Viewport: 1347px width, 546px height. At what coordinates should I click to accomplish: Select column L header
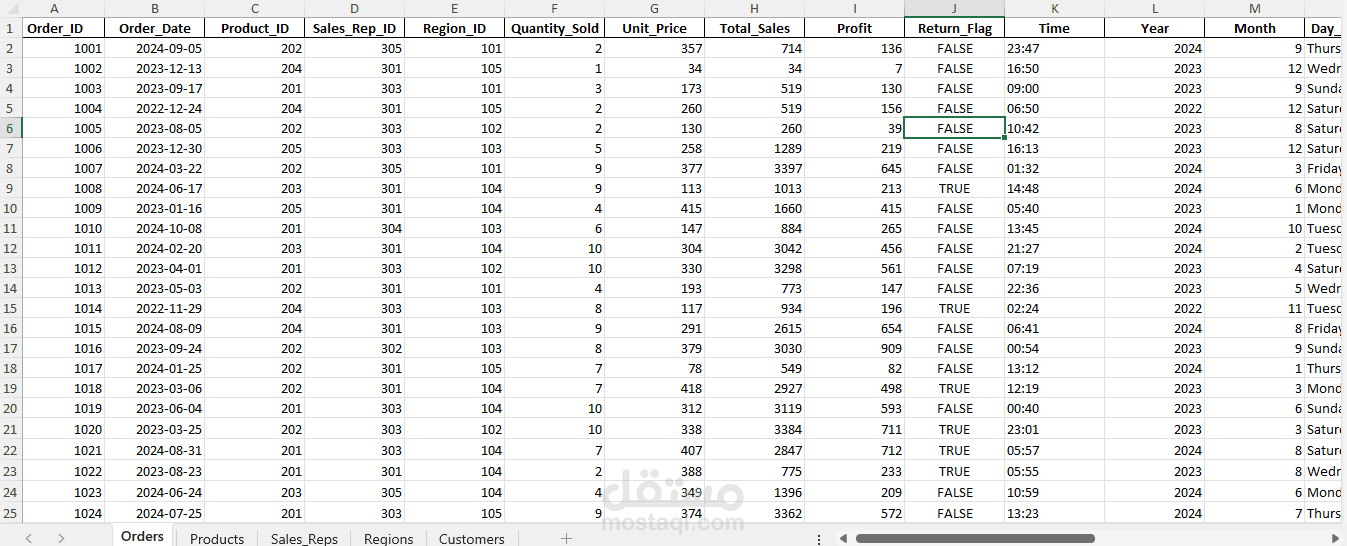[x=1155, y=8]
